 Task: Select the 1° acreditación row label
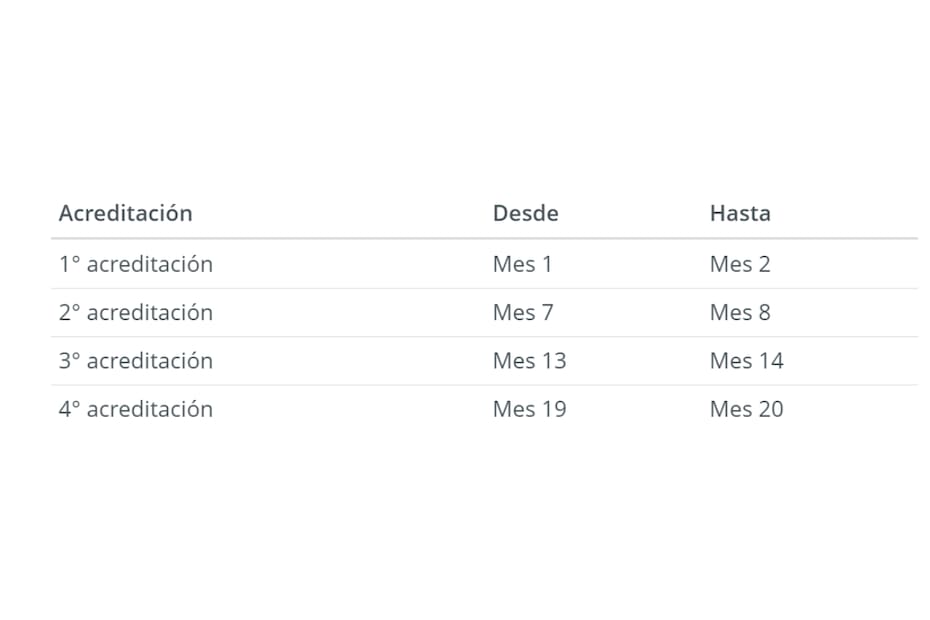point(136,264)
